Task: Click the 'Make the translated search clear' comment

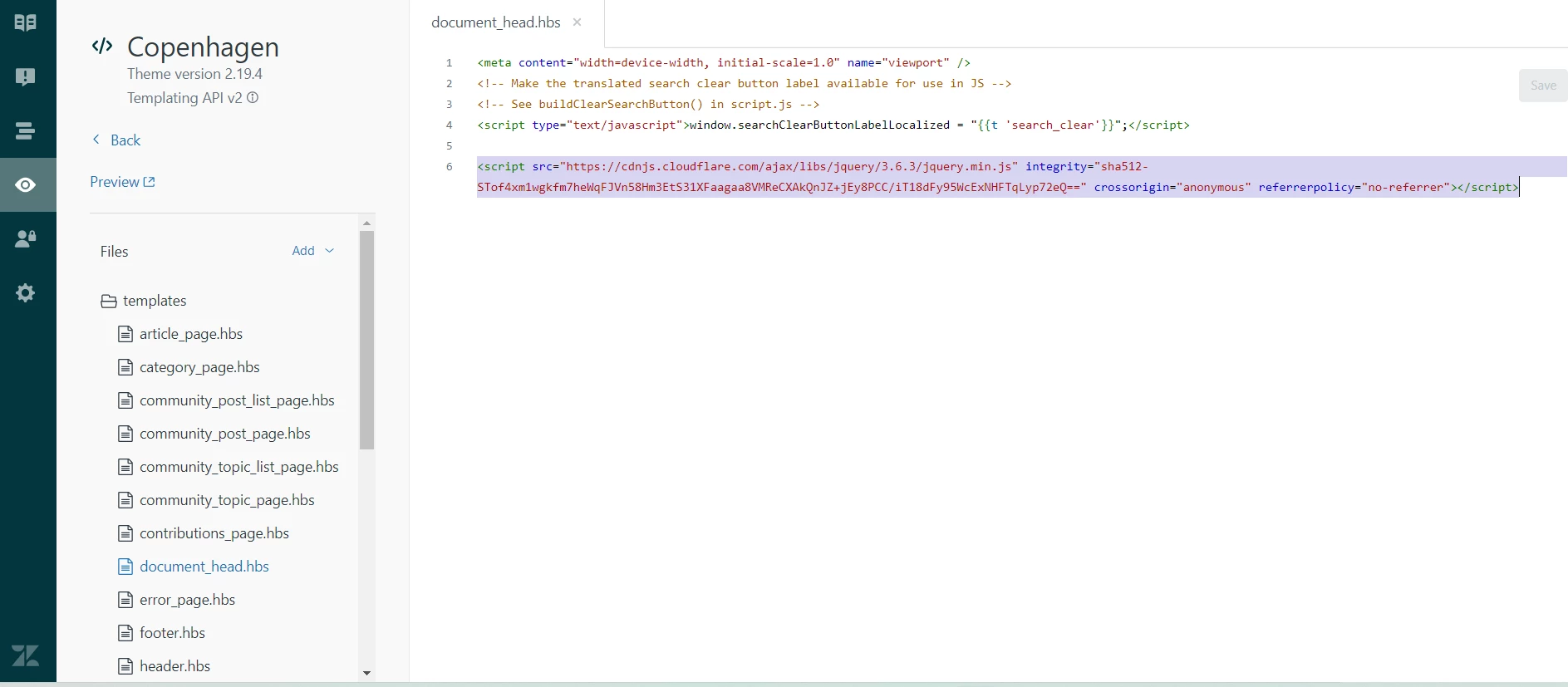Action: [745, 83]
